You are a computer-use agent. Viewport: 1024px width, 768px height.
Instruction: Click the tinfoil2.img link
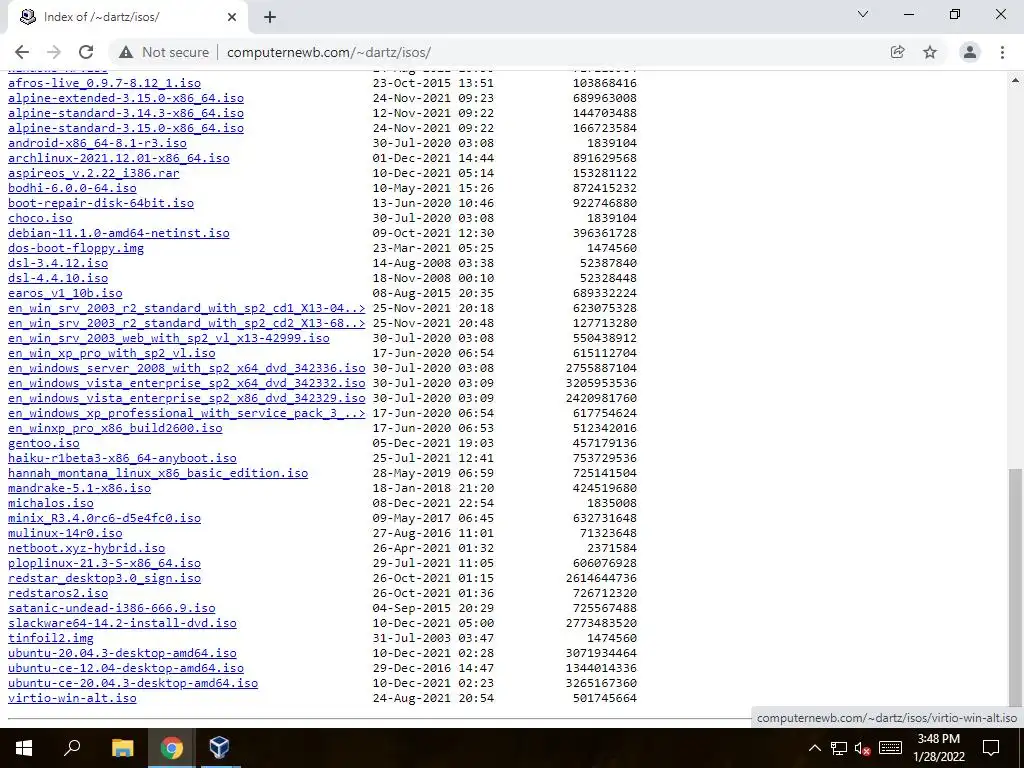coord(51,639)
